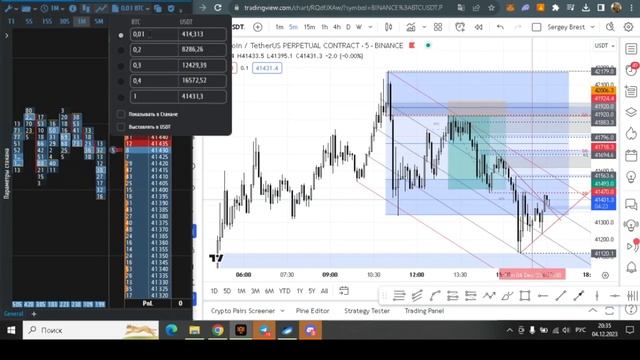
Task: Open the USDT currency dropdown
Action: pyautogui.click(x=604, y=46)
